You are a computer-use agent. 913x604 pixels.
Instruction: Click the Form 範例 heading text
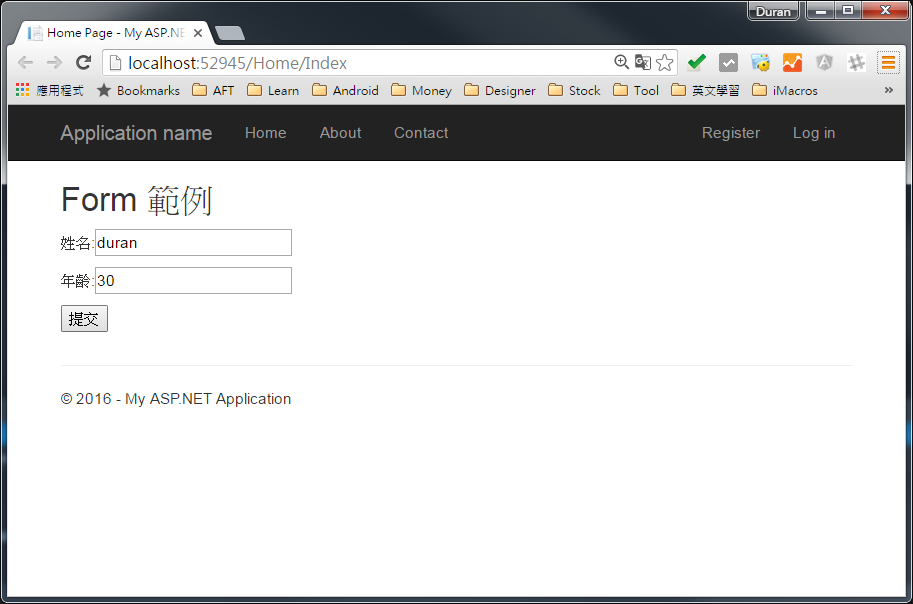(137, 200)
